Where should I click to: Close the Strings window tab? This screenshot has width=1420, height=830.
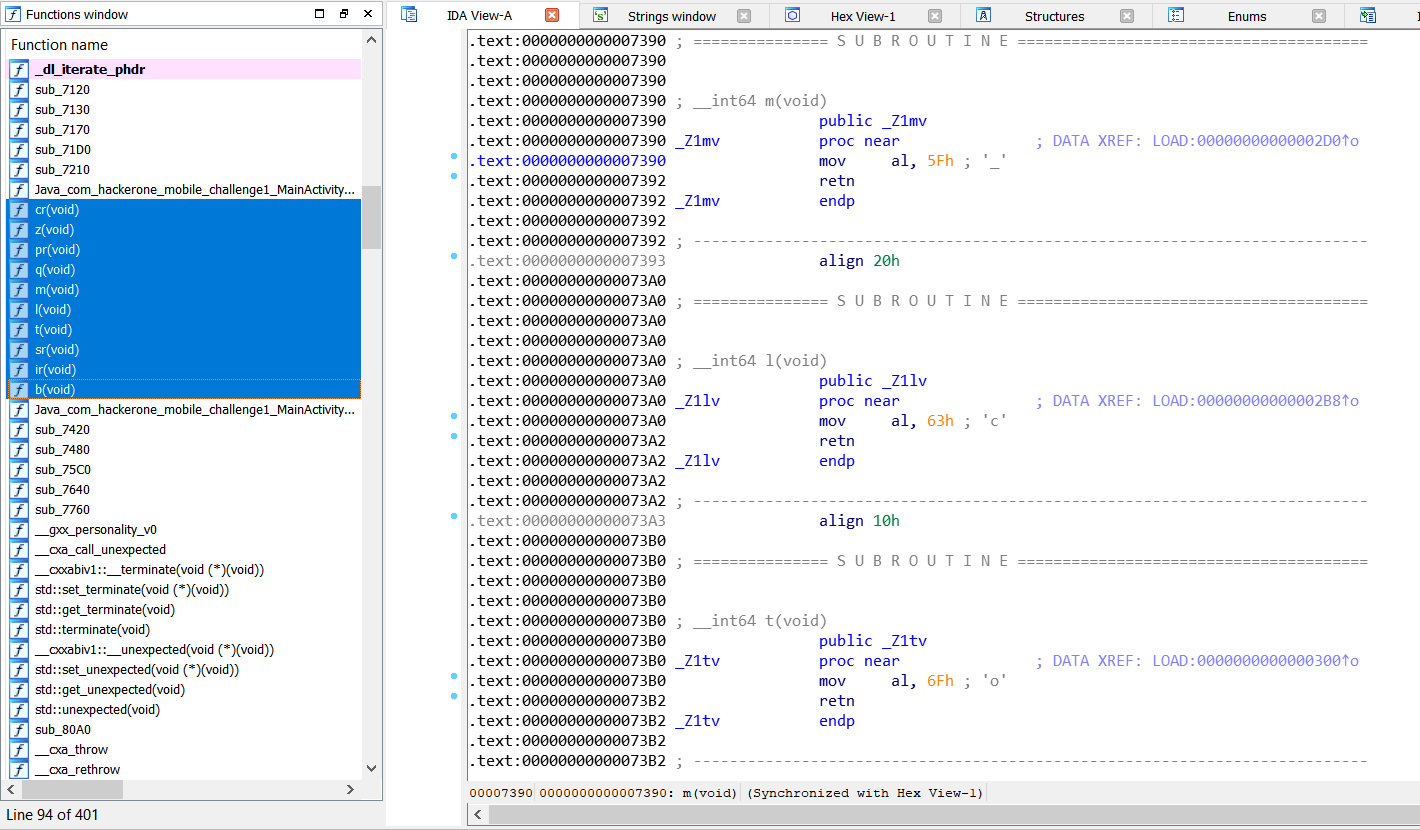(743, 16)
